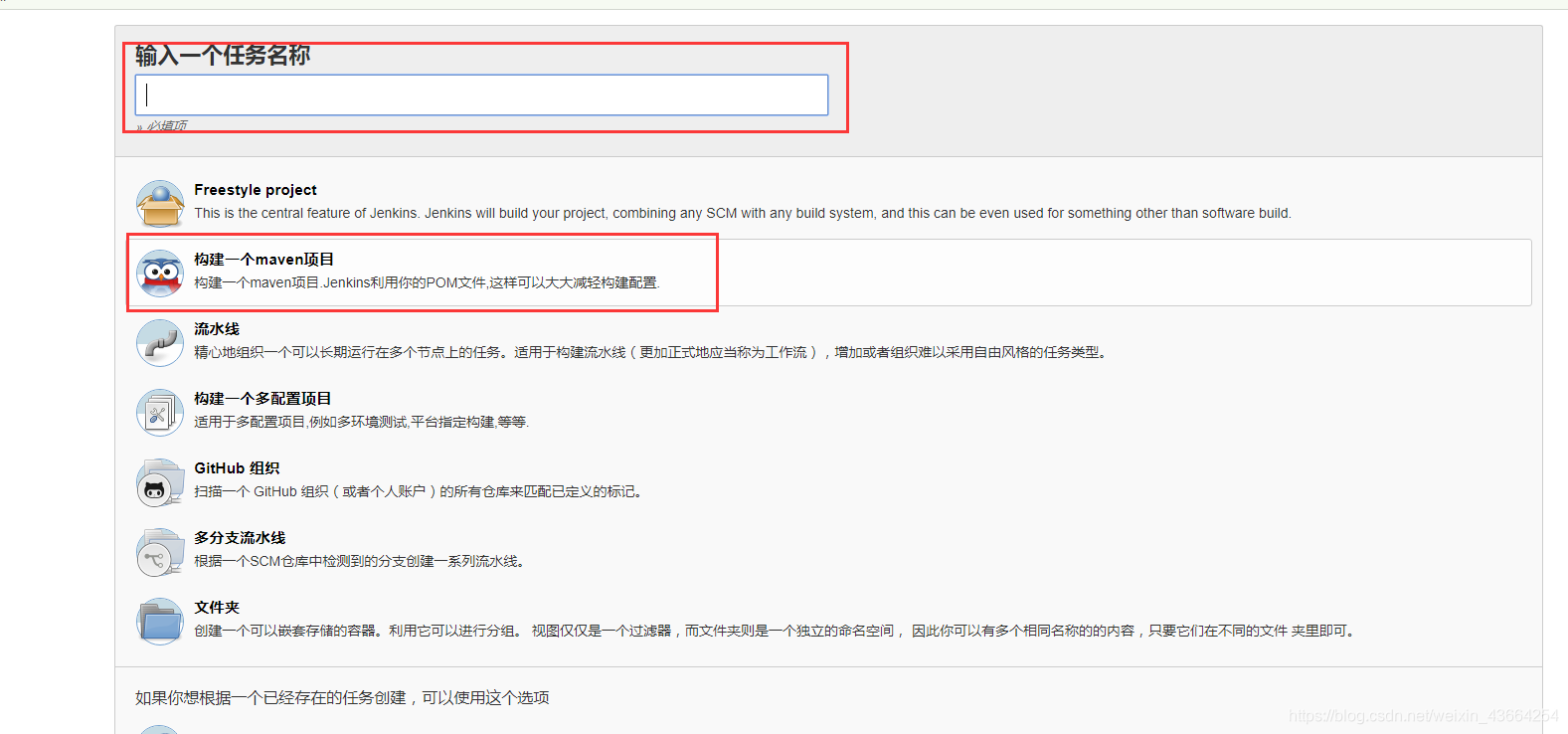Choose the 构建一个多配置项目 title

pyautogui.click(x=262, y=399)
